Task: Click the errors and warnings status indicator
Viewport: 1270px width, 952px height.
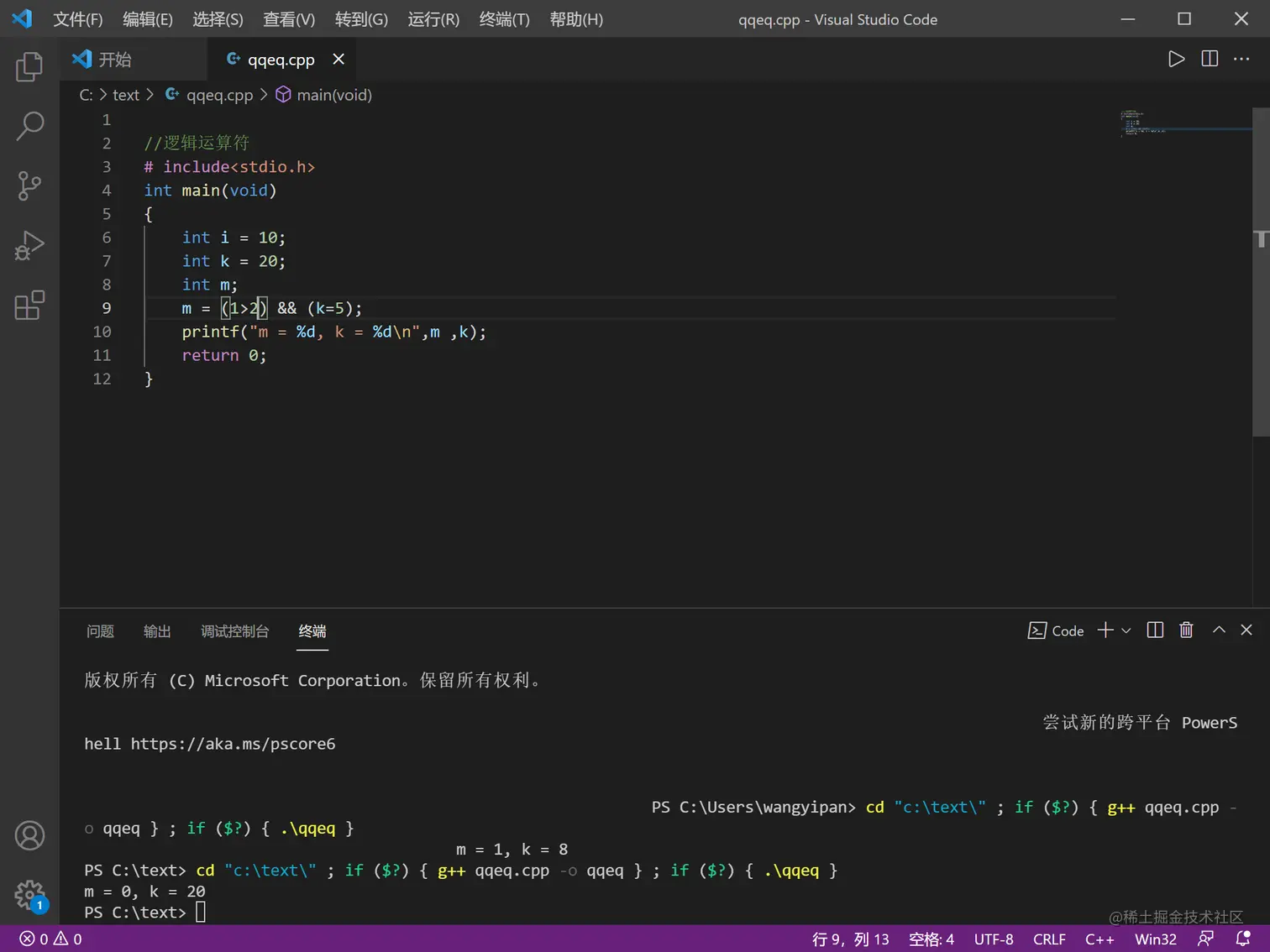Action: point(50,939)
